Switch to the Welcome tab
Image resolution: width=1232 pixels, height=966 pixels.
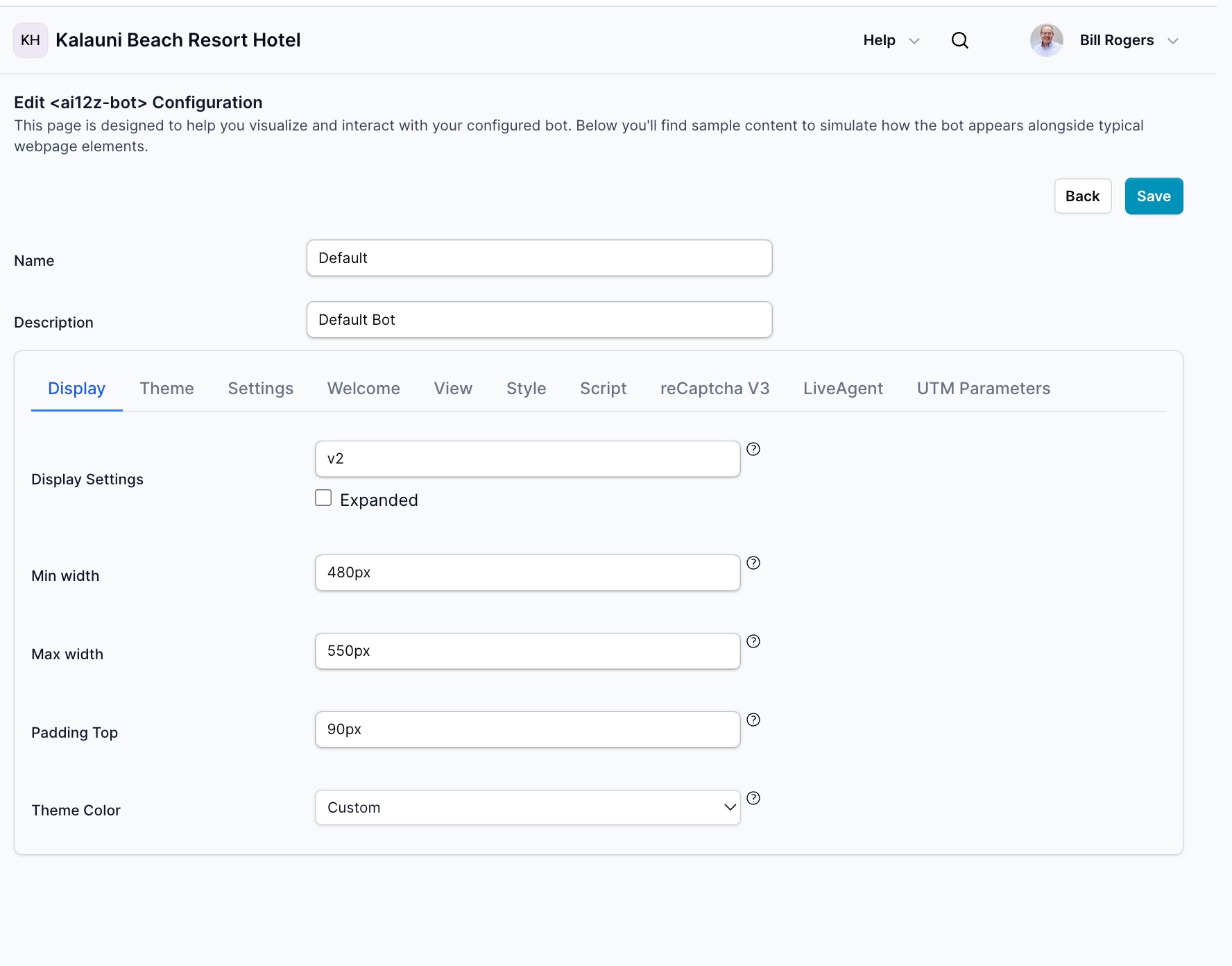pos(363,389)
